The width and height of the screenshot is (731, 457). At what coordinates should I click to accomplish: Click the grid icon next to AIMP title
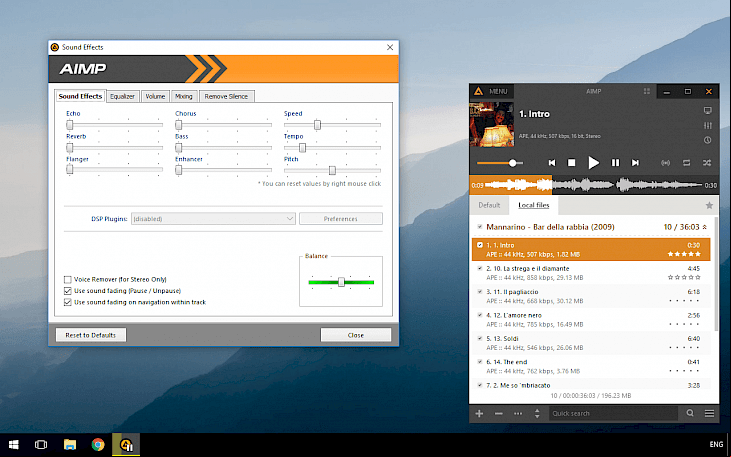click(647, 91)
